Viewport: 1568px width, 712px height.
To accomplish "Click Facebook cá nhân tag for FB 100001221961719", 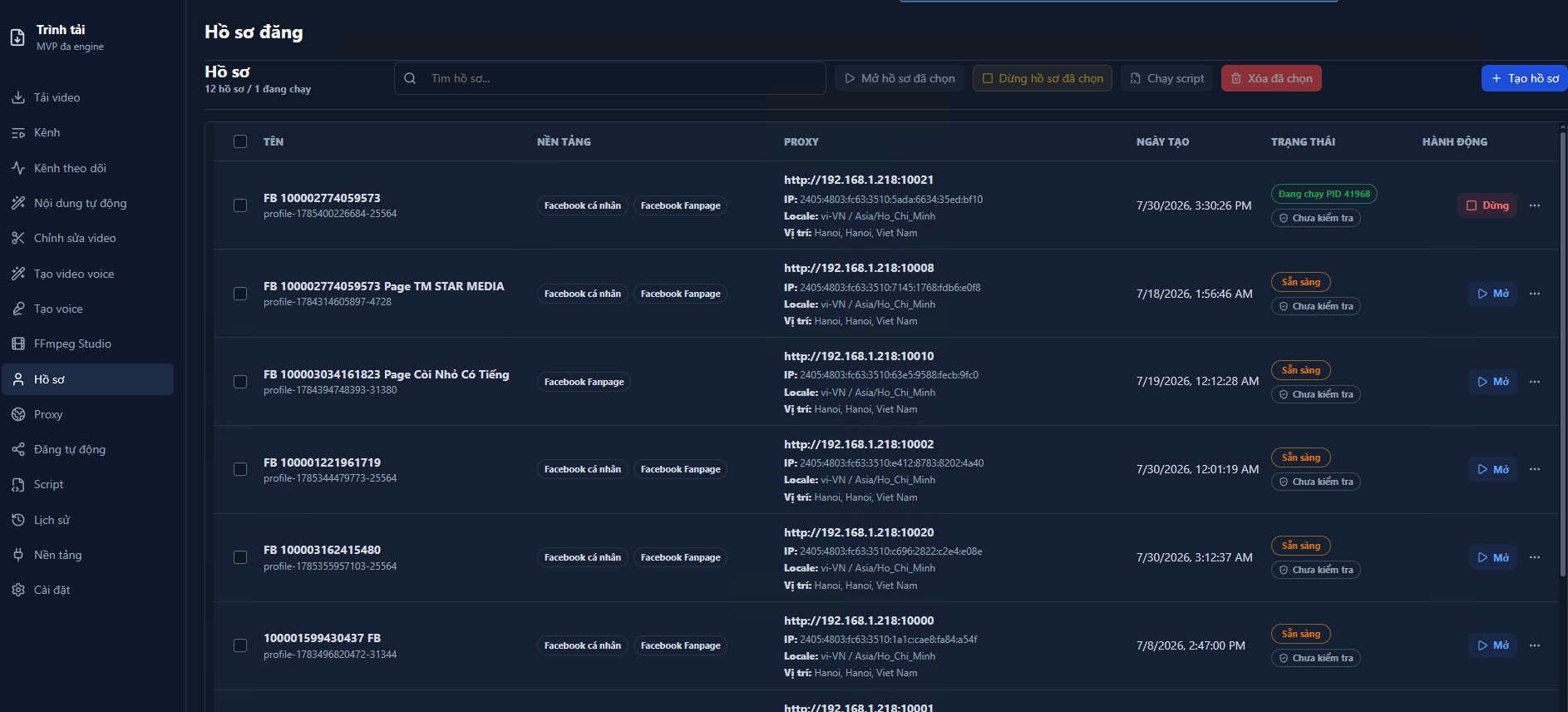I will pos(583,469).
